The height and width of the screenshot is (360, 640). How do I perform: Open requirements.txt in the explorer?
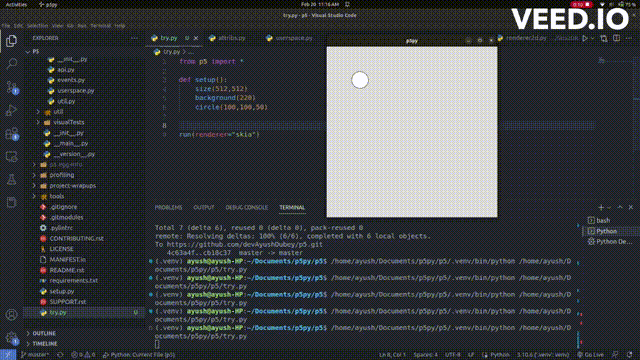coord(84,281)
